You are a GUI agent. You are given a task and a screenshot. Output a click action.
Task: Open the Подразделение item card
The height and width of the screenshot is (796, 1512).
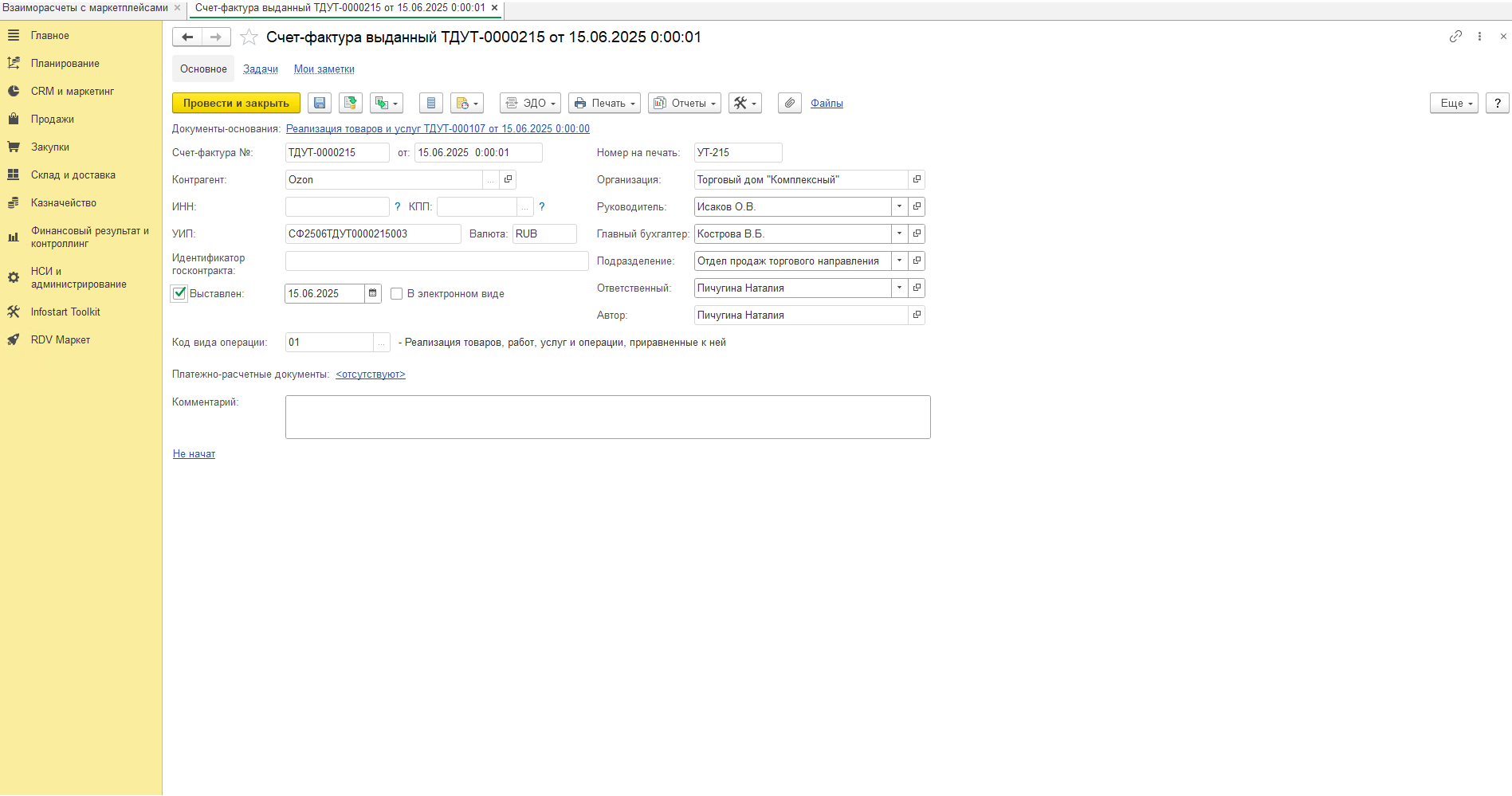pyautogui.click(x=917, y=261)
